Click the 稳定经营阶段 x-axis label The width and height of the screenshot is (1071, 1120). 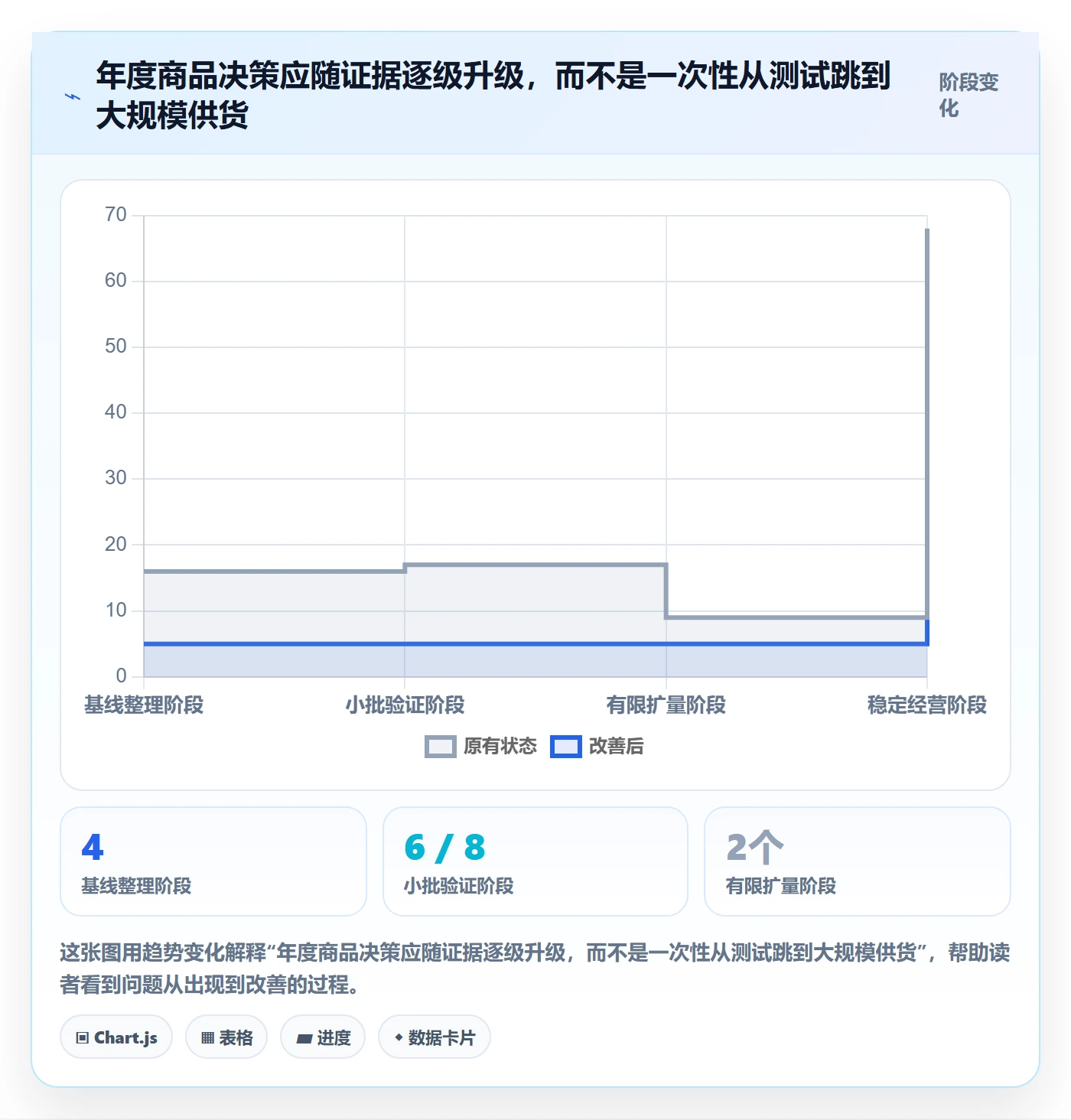tap(927, 705)
